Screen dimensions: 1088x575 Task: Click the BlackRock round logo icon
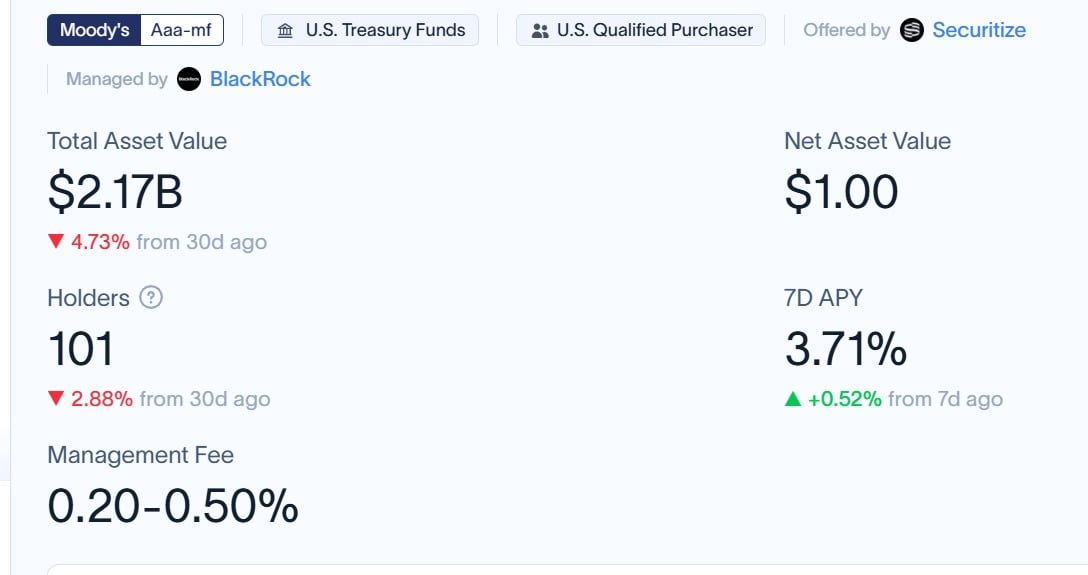pyautogui.click(x=189, y=79)
